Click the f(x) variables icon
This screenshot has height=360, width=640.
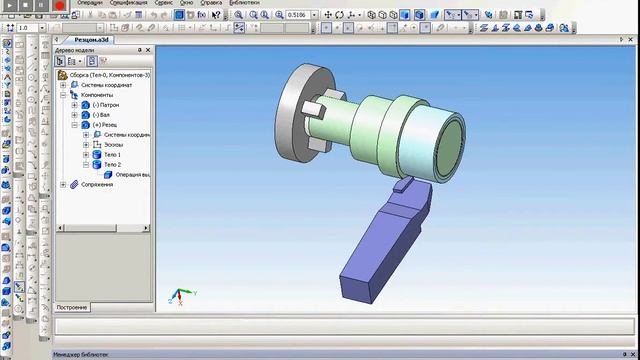pyautogui.click(x=202, y=15)
